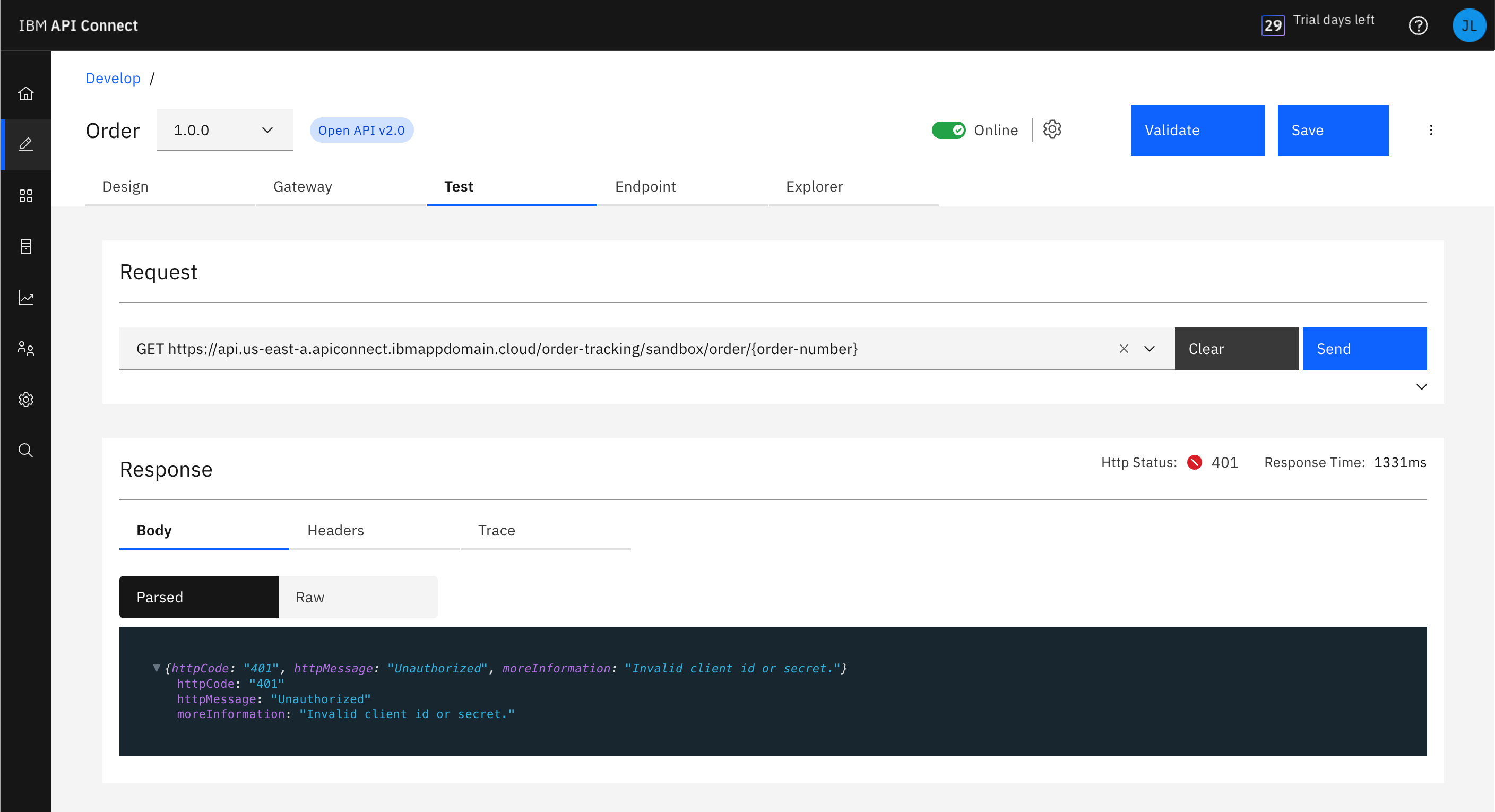Switch to the Gateway tab

tap(303, 186)
